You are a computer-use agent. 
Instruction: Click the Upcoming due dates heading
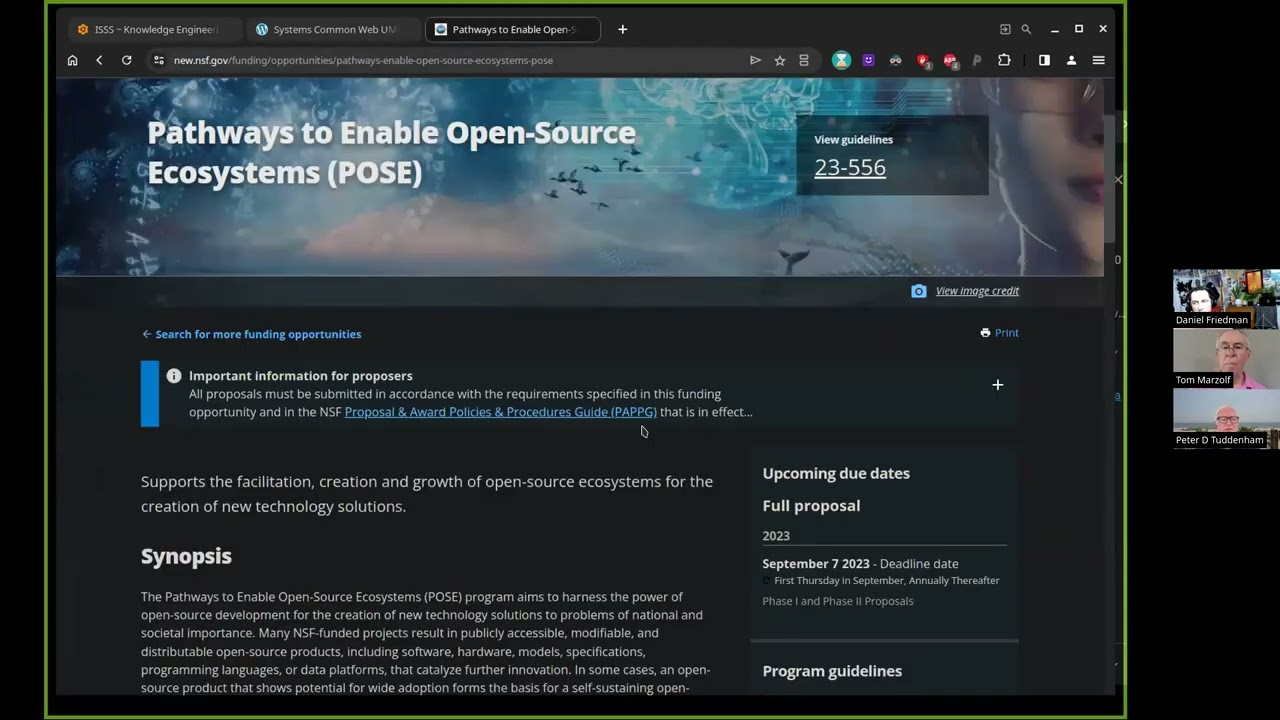(836, 473)
